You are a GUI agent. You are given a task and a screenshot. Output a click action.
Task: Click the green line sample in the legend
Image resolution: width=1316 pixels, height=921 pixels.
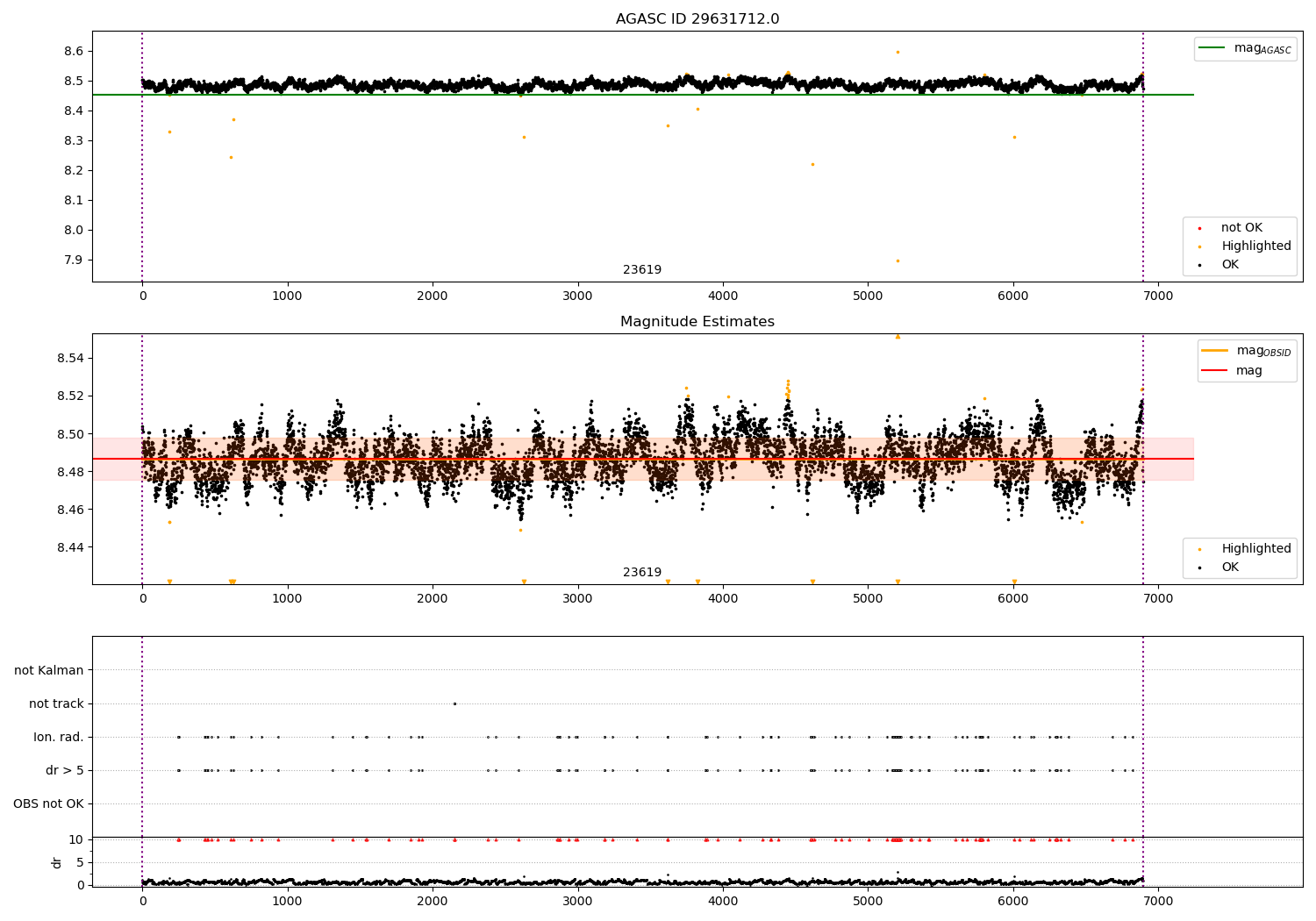click(x=1213, y=48)
